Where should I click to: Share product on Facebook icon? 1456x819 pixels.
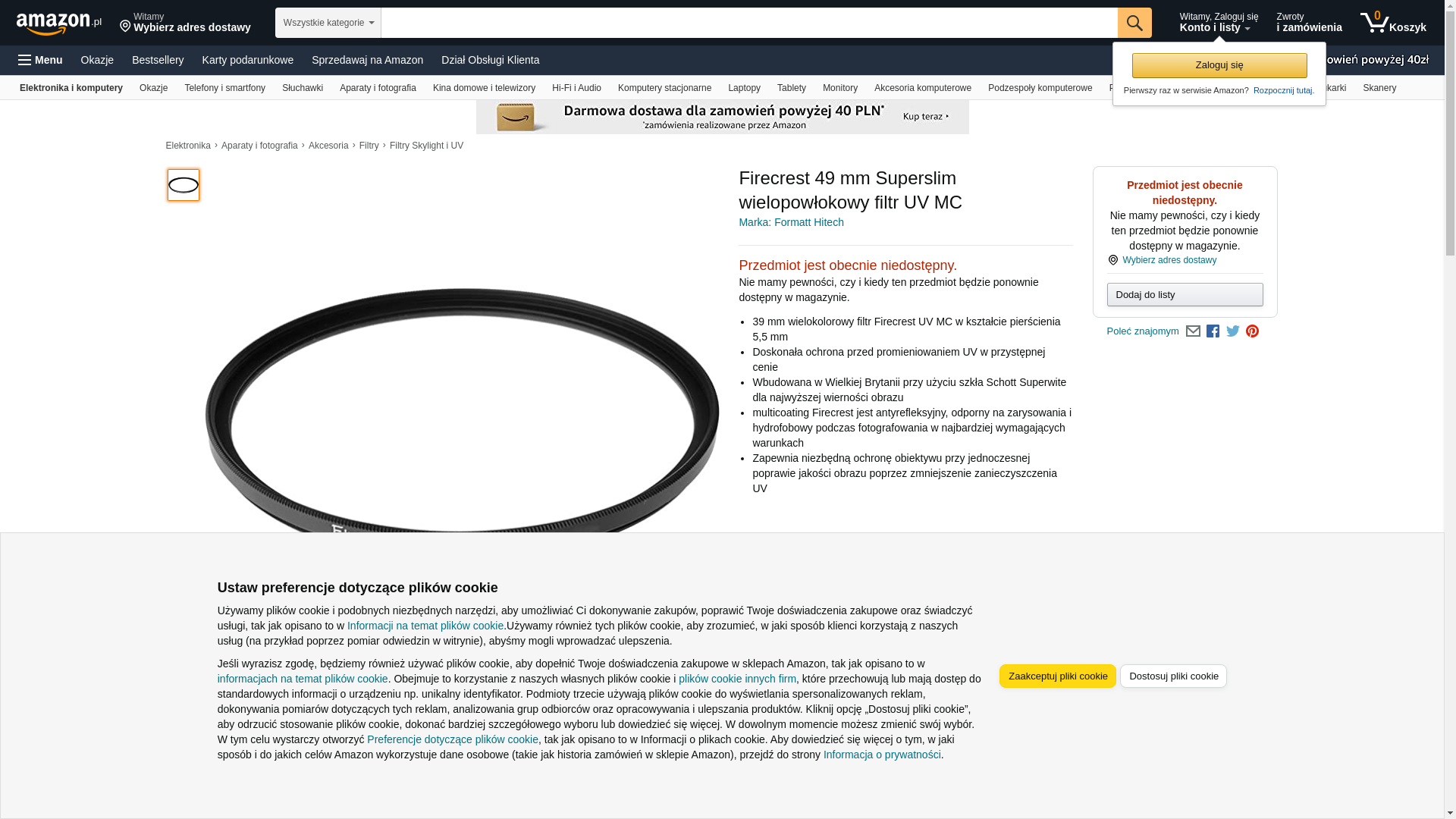coord(1213,331)
